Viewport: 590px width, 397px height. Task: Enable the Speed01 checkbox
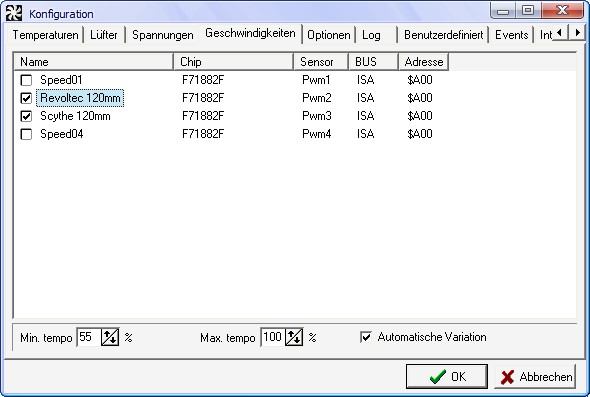(26, 80)
